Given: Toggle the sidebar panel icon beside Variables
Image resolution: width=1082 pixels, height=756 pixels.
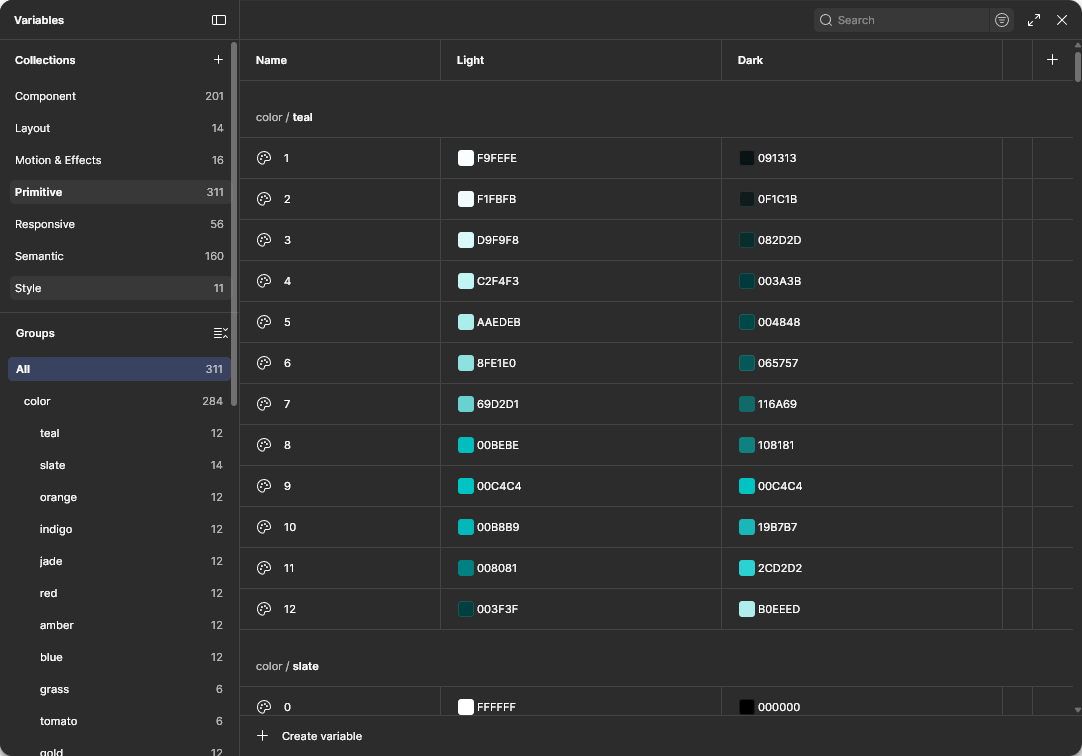Looking at the screenshot, I should (219, 20).
